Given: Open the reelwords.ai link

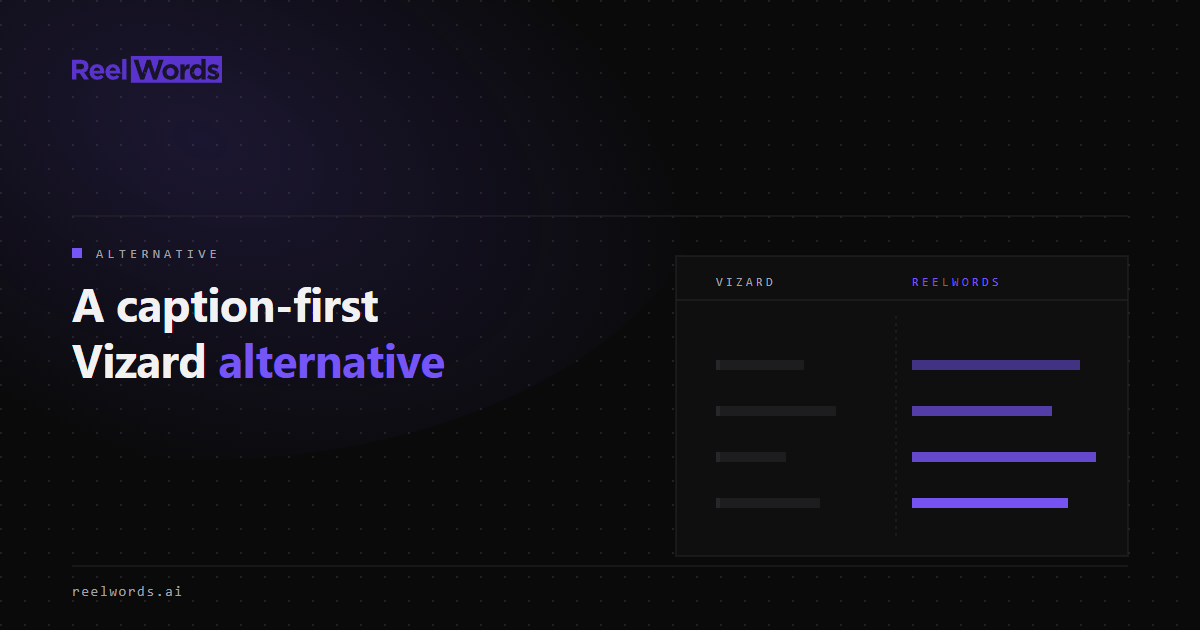Looking at the screenshot, I should pos(127,591).
